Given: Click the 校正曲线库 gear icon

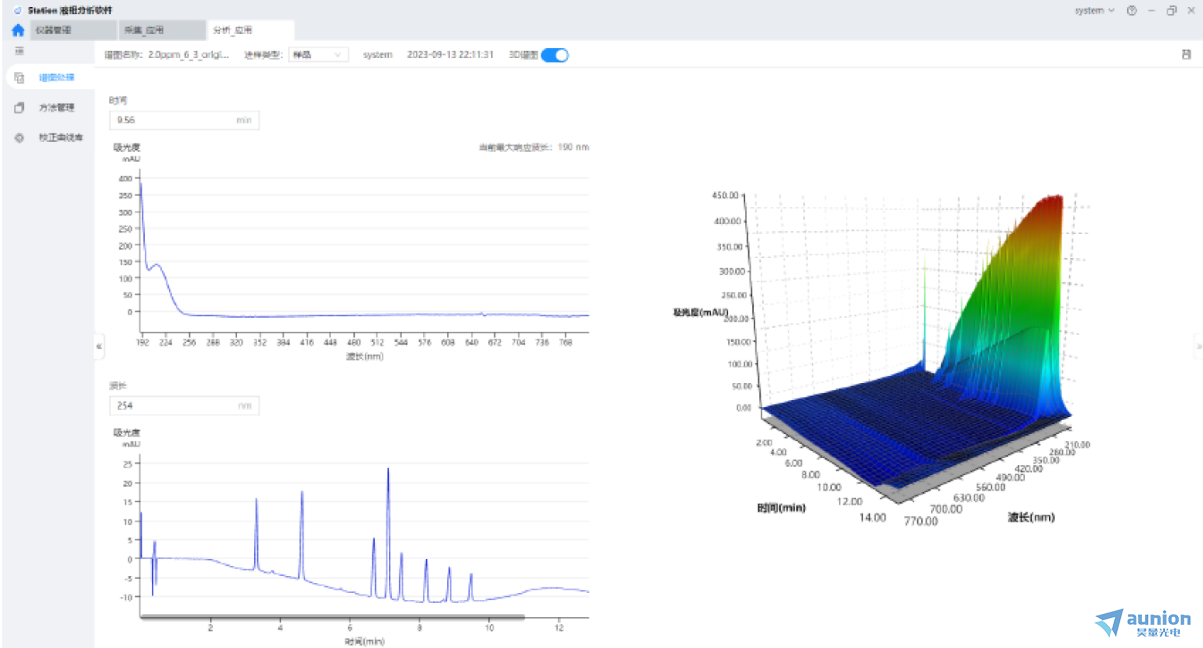Looking at the screenshot, I should click(x=19, y=138).
